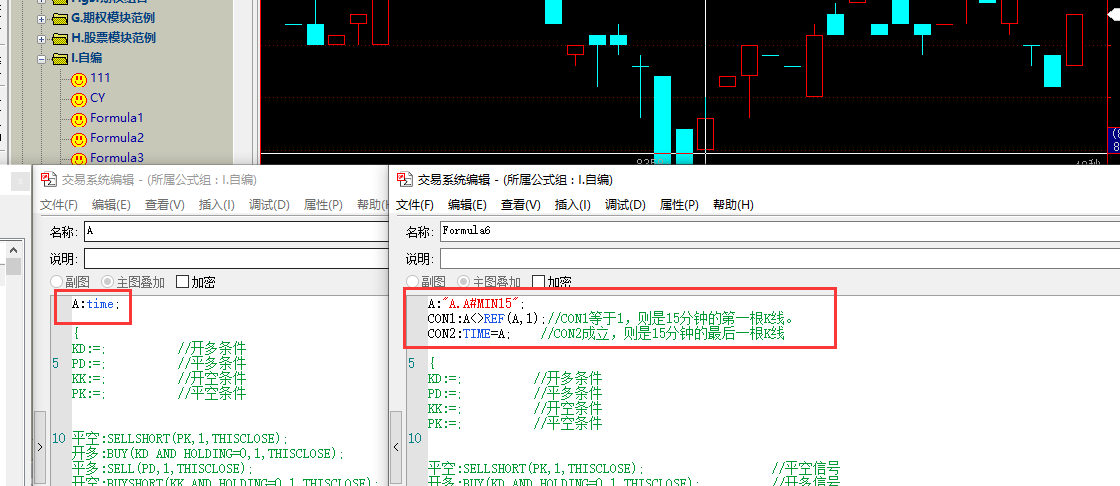Click the H.股票模块范例 folder icon
This screenshot has width=1120, height=486.
60,39
